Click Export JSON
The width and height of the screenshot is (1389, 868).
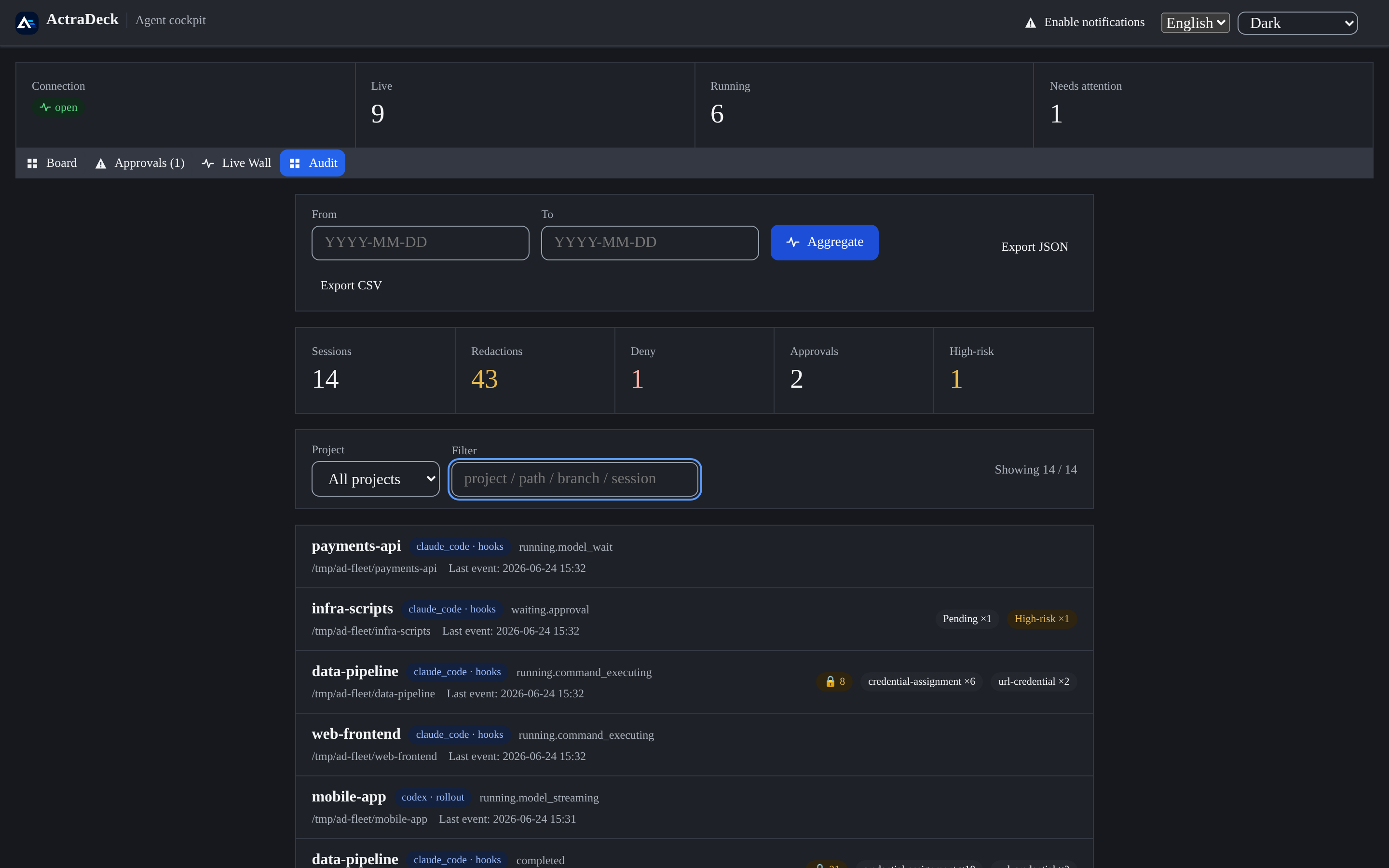pos(1035,247)
